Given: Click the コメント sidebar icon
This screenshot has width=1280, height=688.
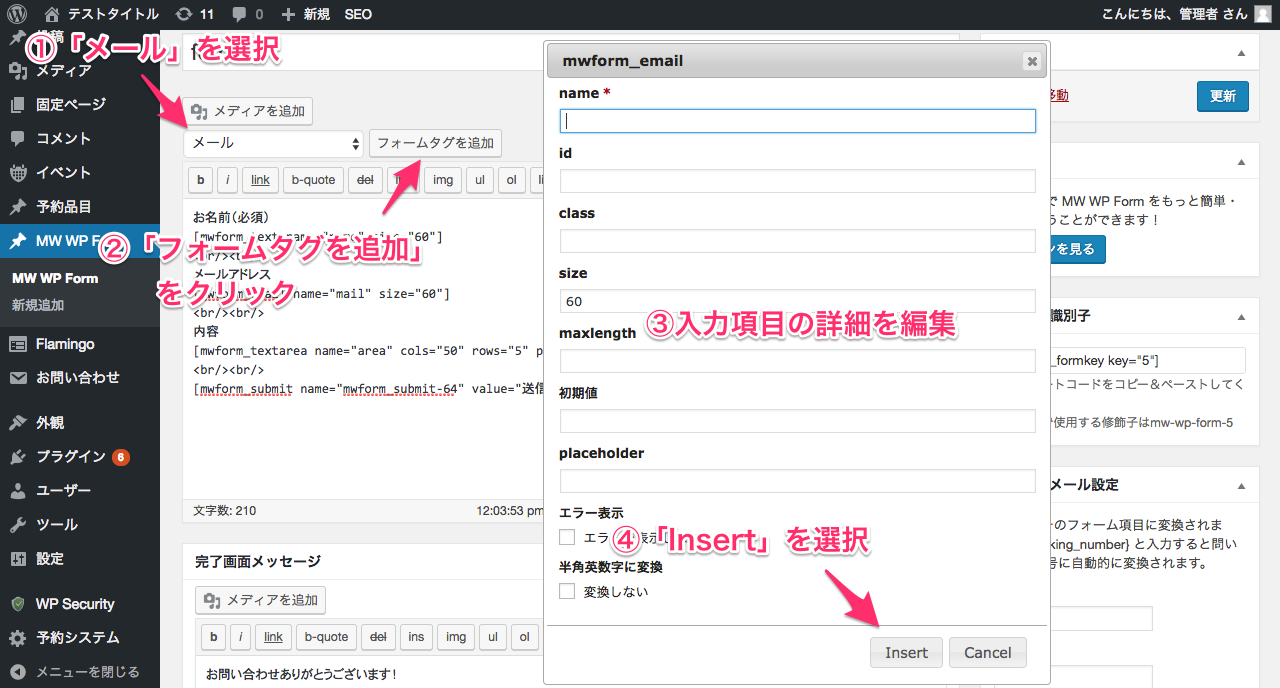Looking at the screenshot, I should (x=18, y=138).
